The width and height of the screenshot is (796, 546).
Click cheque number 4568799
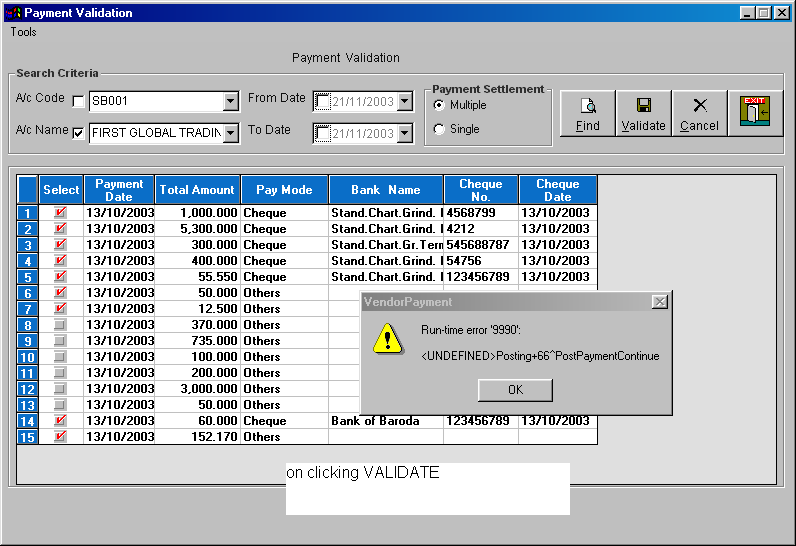tap(481, 213)
